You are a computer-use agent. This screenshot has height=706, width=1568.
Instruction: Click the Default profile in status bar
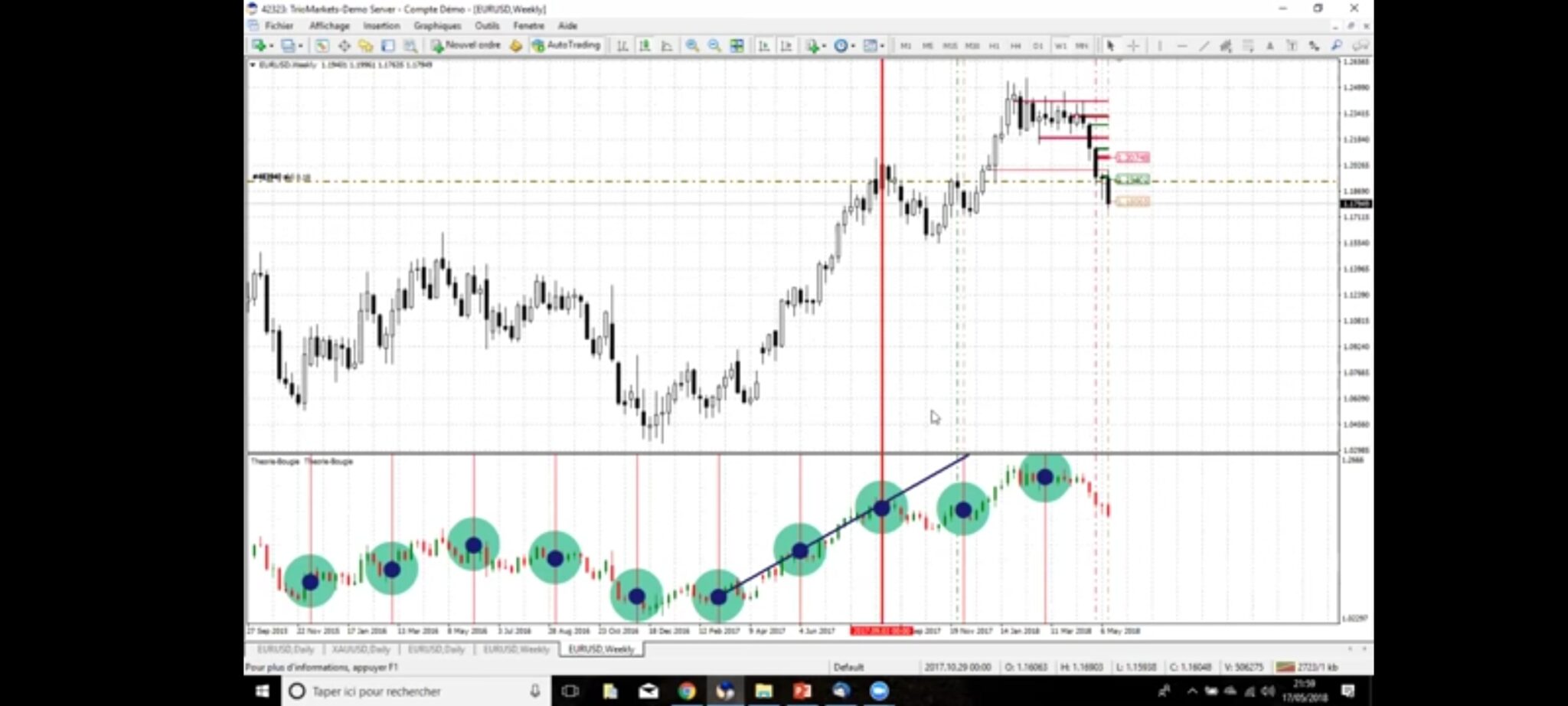click(x=848, y=667)
